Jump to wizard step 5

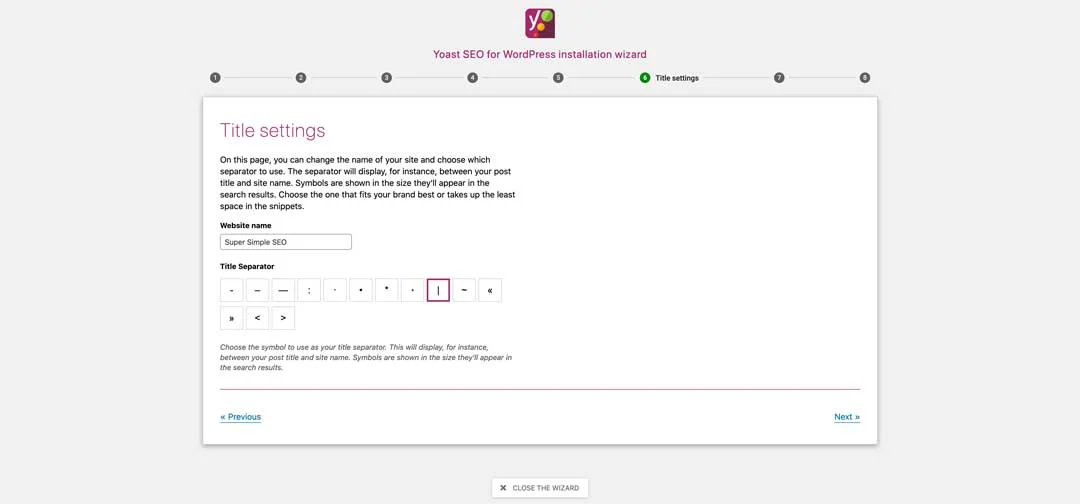pos(559,78)
